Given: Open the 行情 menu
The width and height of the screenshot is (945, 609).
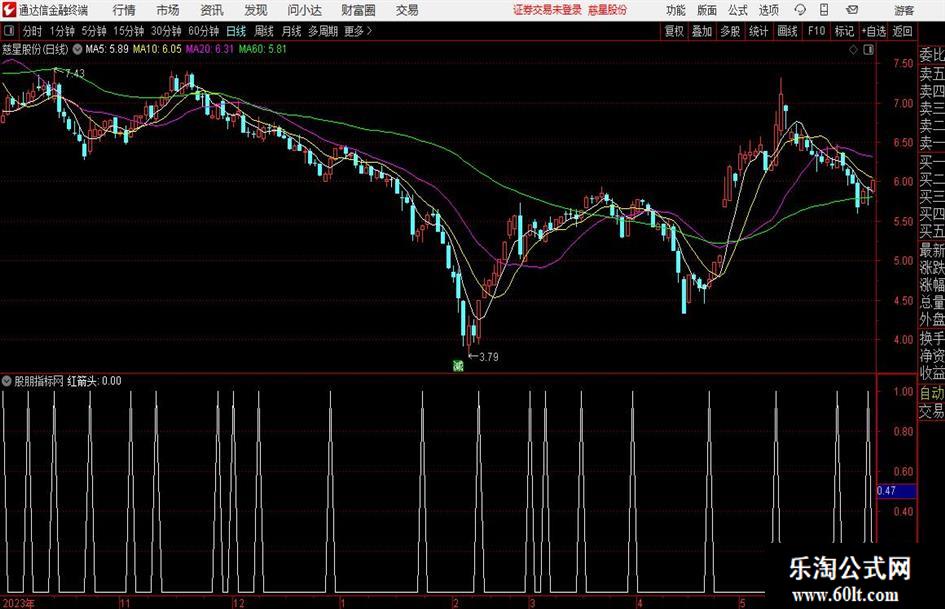Looking at the screenshot, I should click(124, 10).
